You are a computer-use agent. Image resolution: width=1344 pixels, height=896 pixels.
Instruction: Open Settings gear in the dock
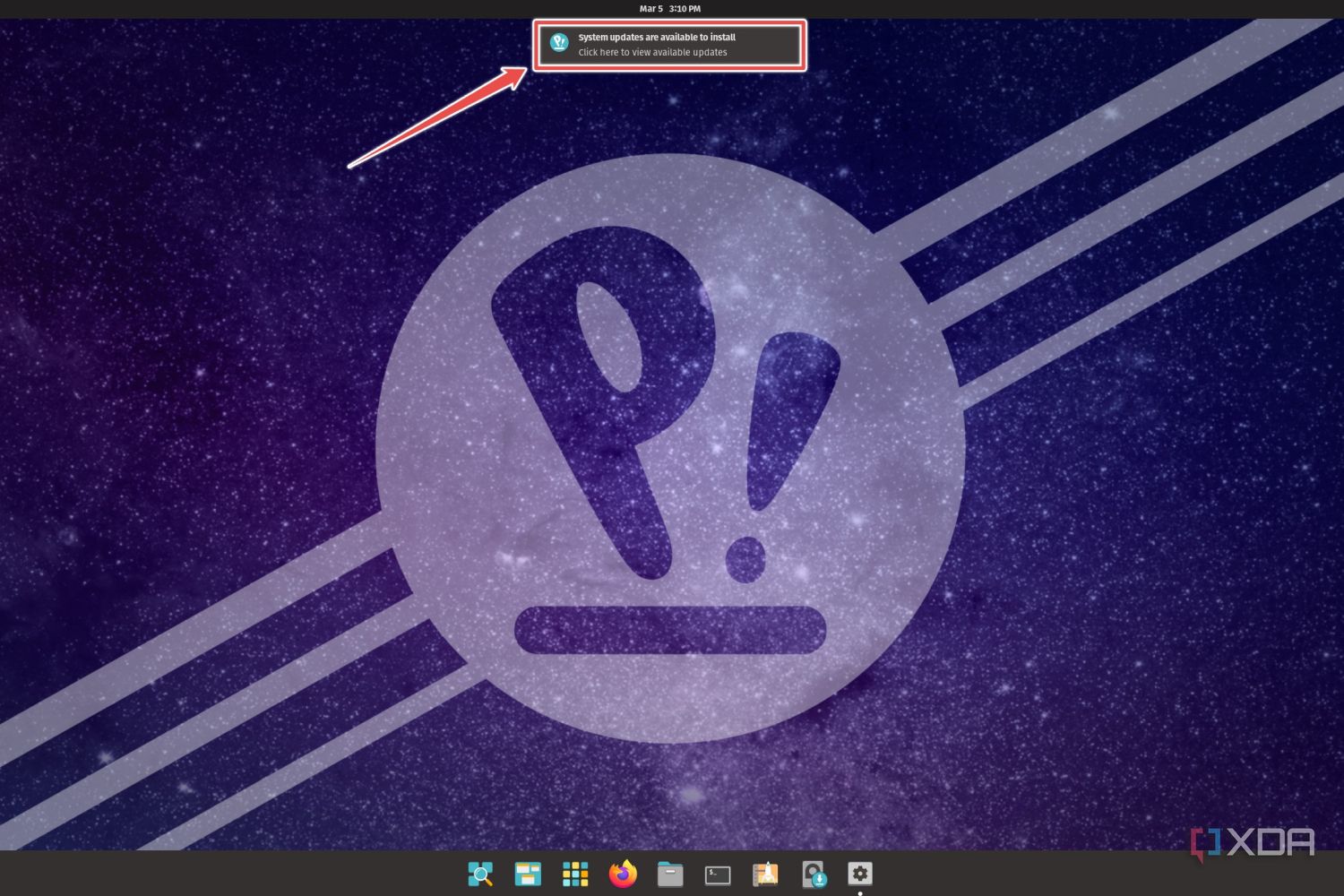tap(860, 874)
